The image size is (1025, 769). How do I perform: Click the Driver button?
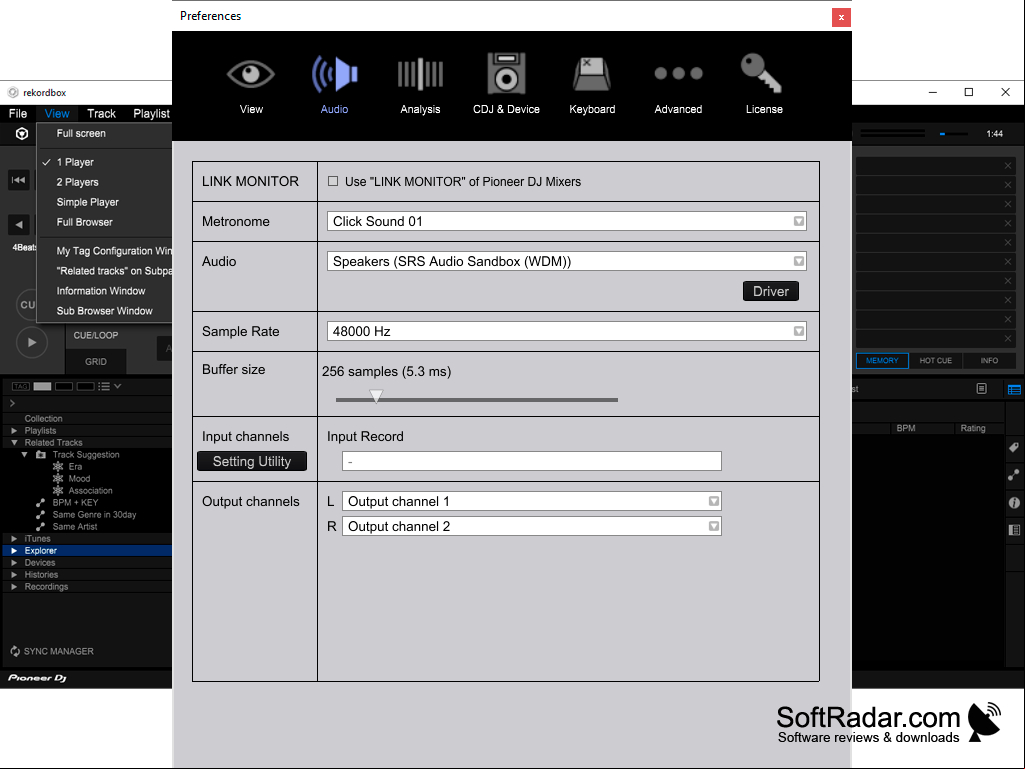(x=771, y=291)
